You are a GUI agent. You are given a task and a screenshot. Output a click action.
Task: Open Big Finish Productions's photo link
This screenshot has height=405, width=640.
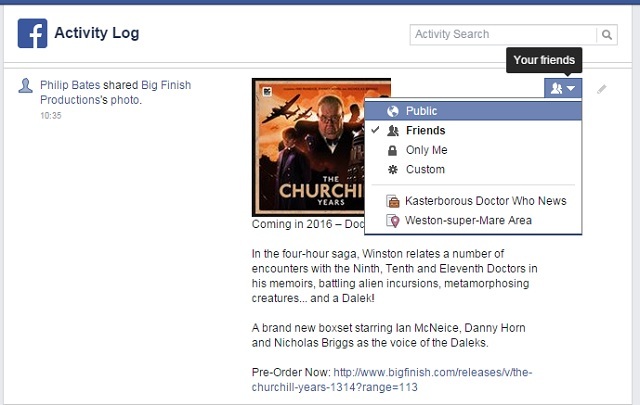[116, 92]
